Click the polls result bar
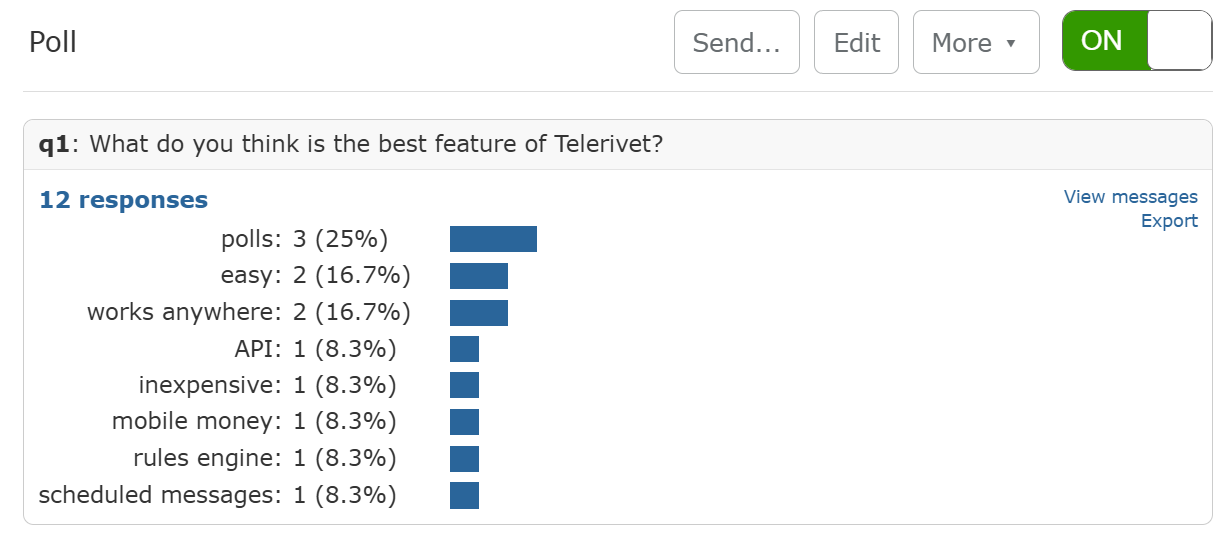 pyautogui.click(x=493, y=239)
